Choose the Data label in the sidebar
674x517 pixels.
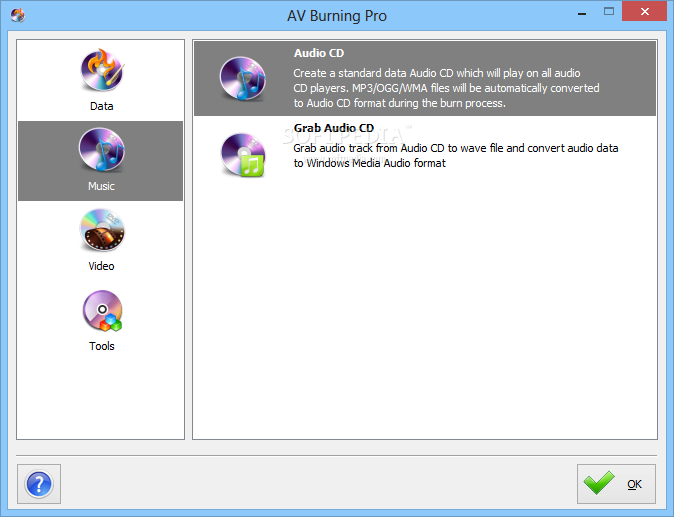coord(101,106)
